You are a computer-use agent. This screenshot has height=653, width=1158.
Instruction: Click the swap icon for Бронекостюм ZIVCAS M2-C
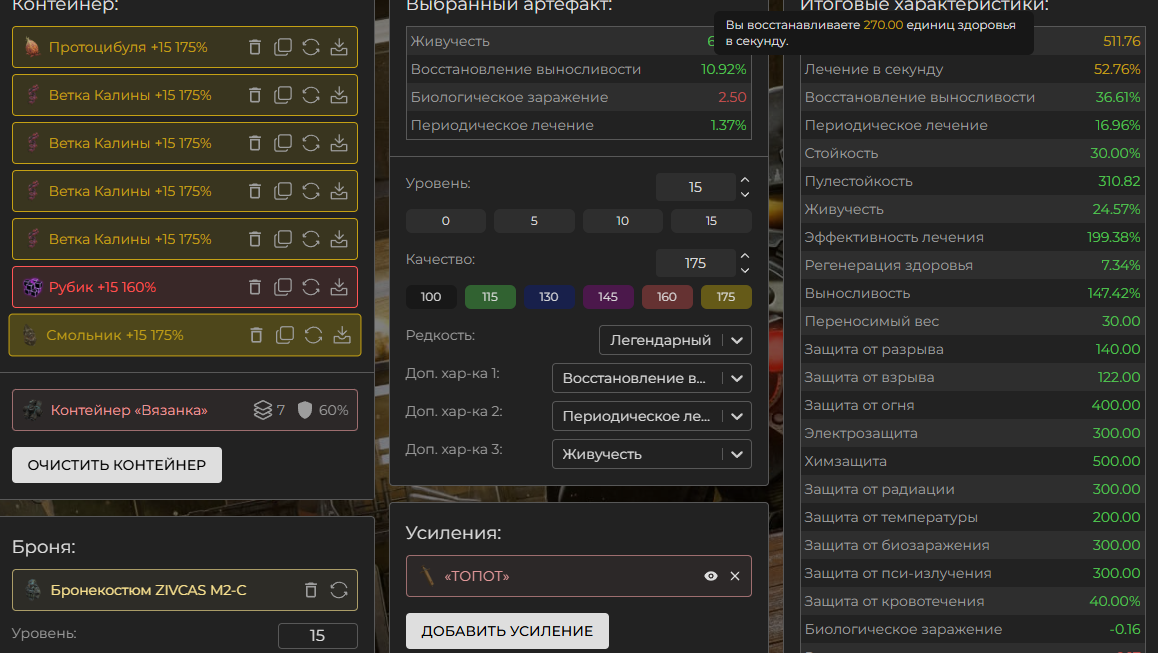point(339,590)
